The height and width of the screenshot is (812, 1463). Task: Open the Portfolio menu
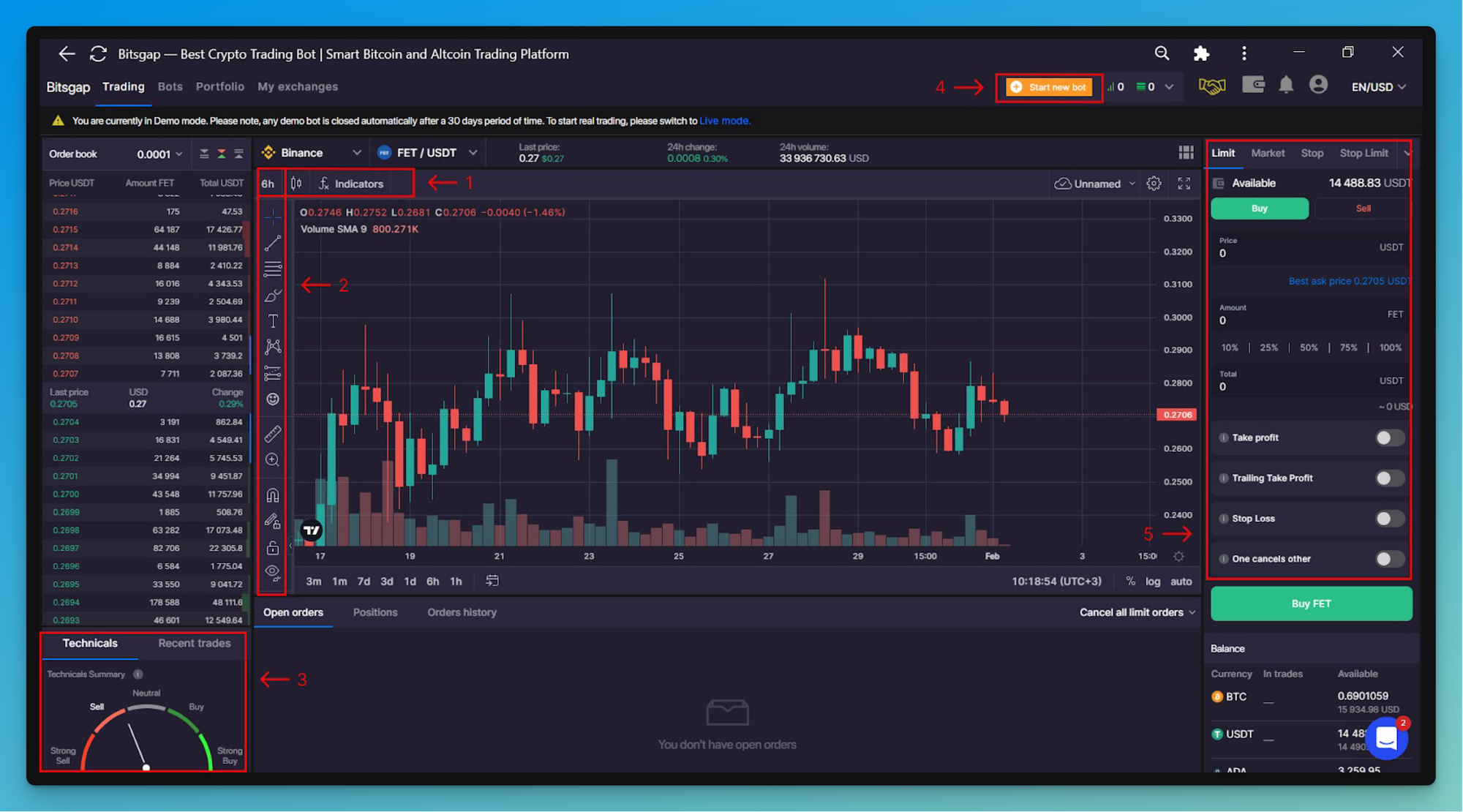point(220,86)
